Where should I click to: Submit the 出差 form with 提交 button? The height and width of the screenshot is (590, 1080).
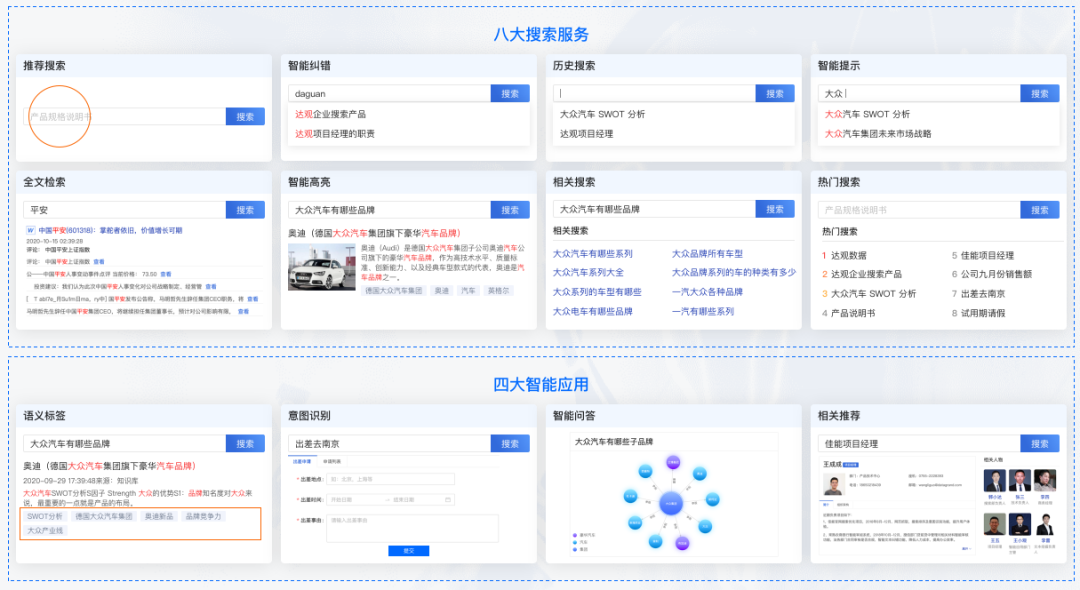[x=408, y=551]
